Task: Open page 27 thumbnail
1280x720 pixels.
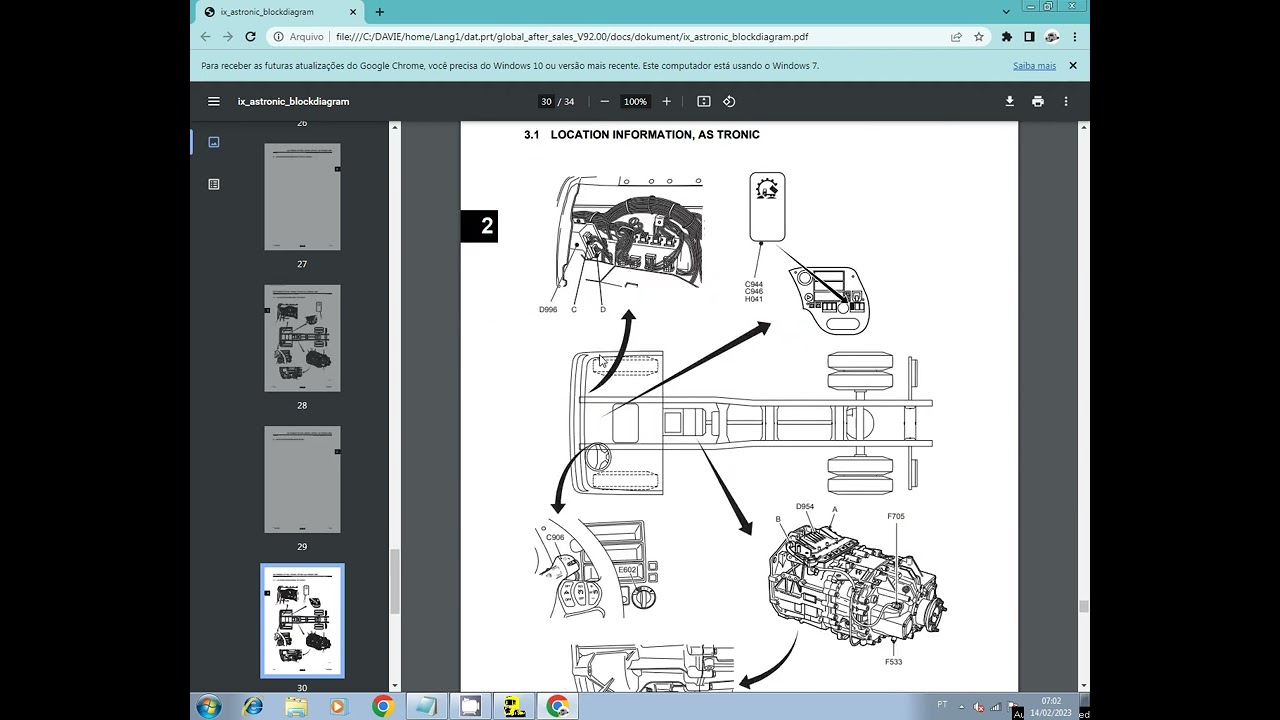Action: pos(302,197)
